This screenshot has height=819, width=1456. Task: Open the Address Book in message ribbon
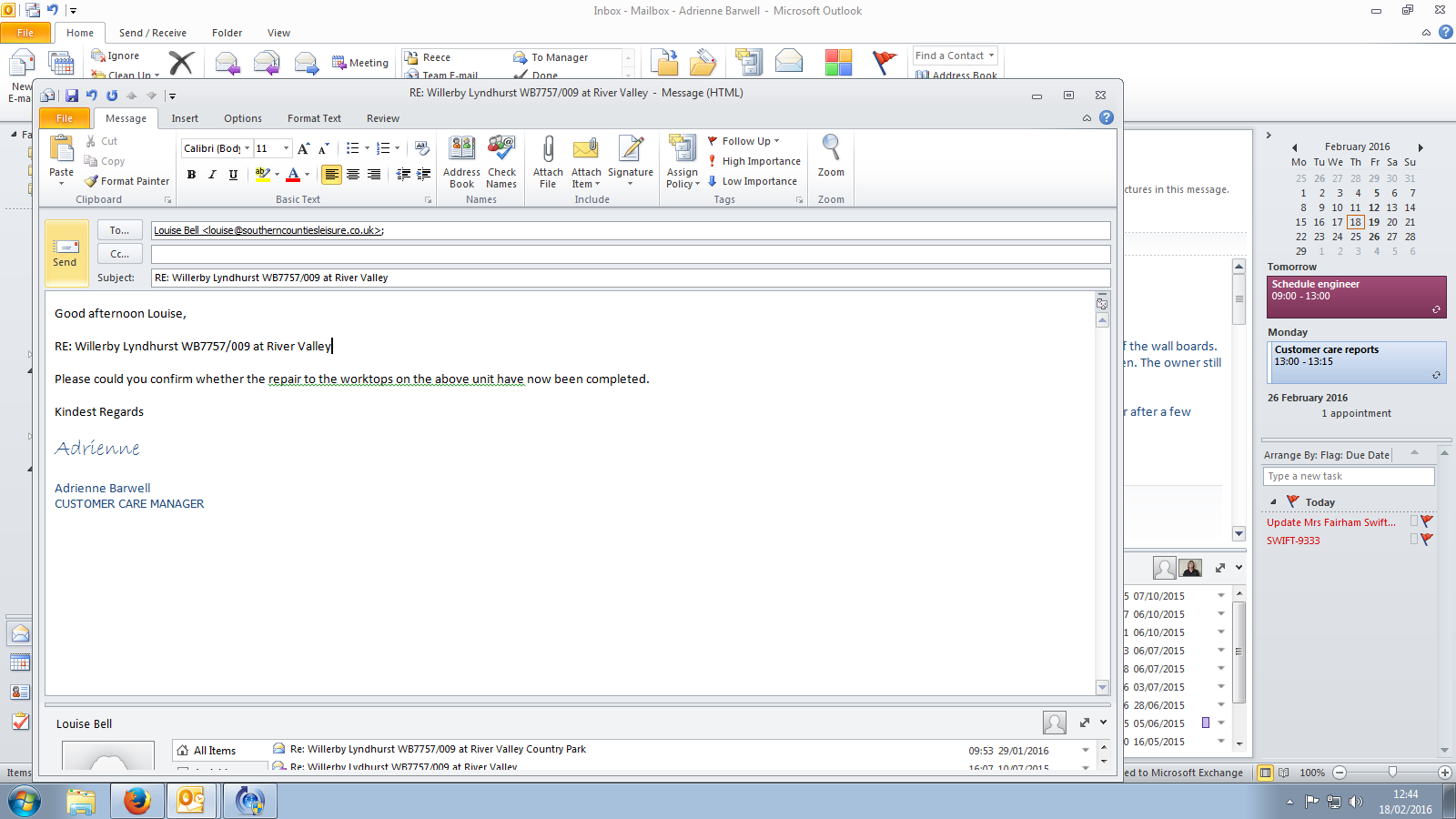tap(462, 162)
